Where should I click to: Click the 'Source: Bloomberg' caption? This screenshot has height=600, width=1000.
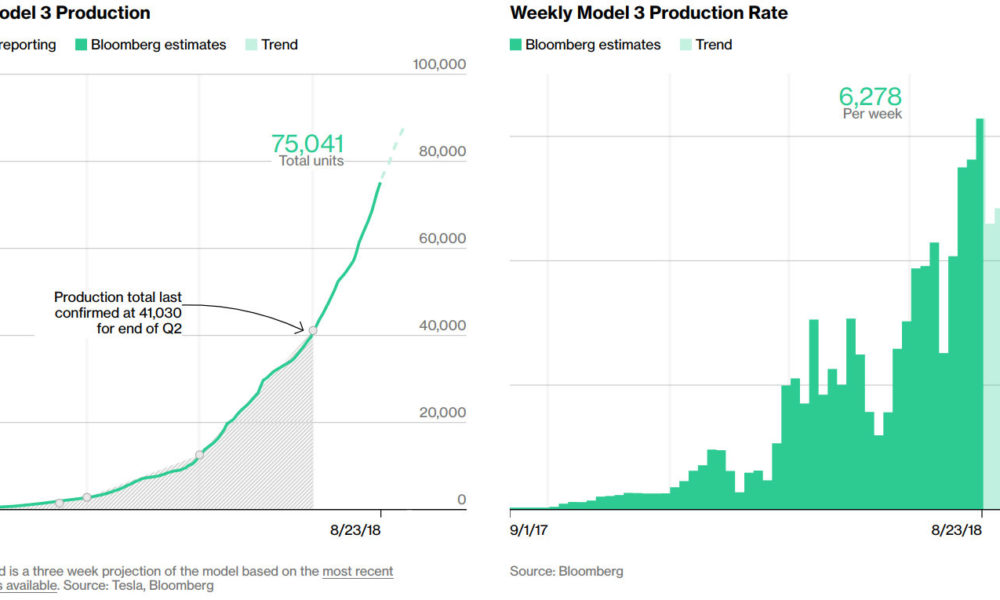click(566, 571)
